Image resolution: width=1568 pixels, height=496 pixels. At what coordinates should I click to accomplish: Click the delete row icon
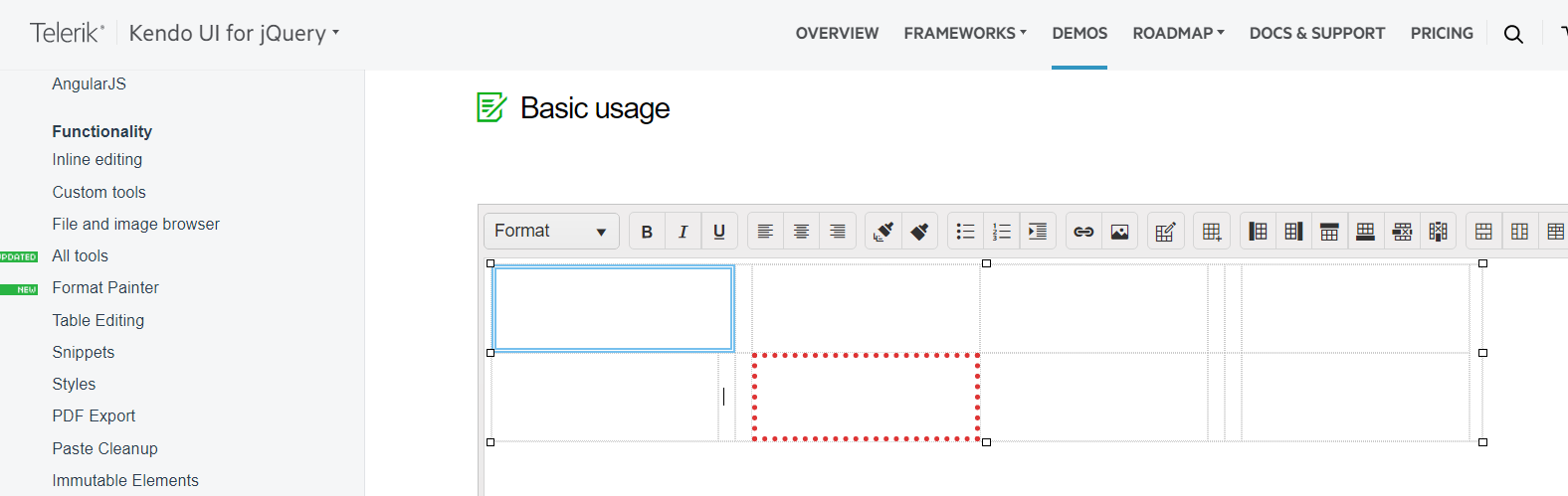pos(1402,232)
